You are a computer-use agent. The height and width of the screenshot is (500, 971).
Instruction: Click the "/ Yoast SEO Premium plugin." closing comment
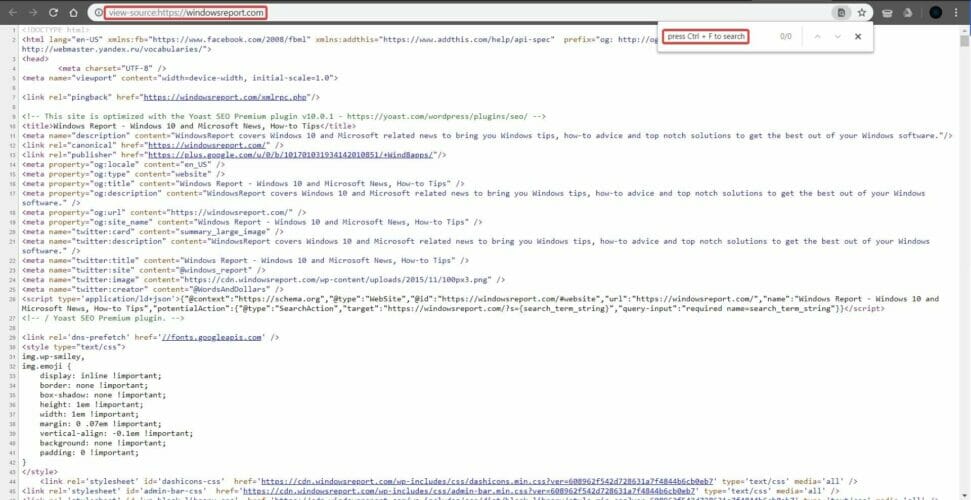pos(103,318)
